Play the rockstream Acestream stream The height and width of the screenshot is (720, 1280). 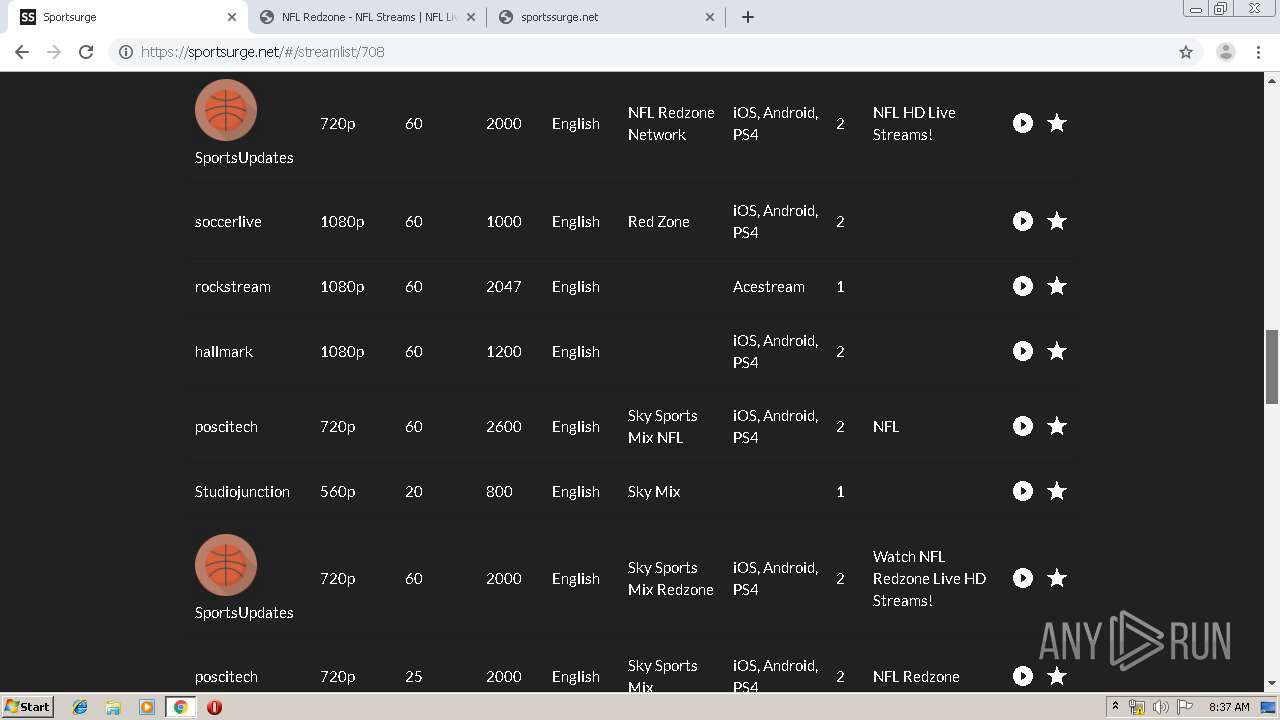click(x=1022, y=286)
